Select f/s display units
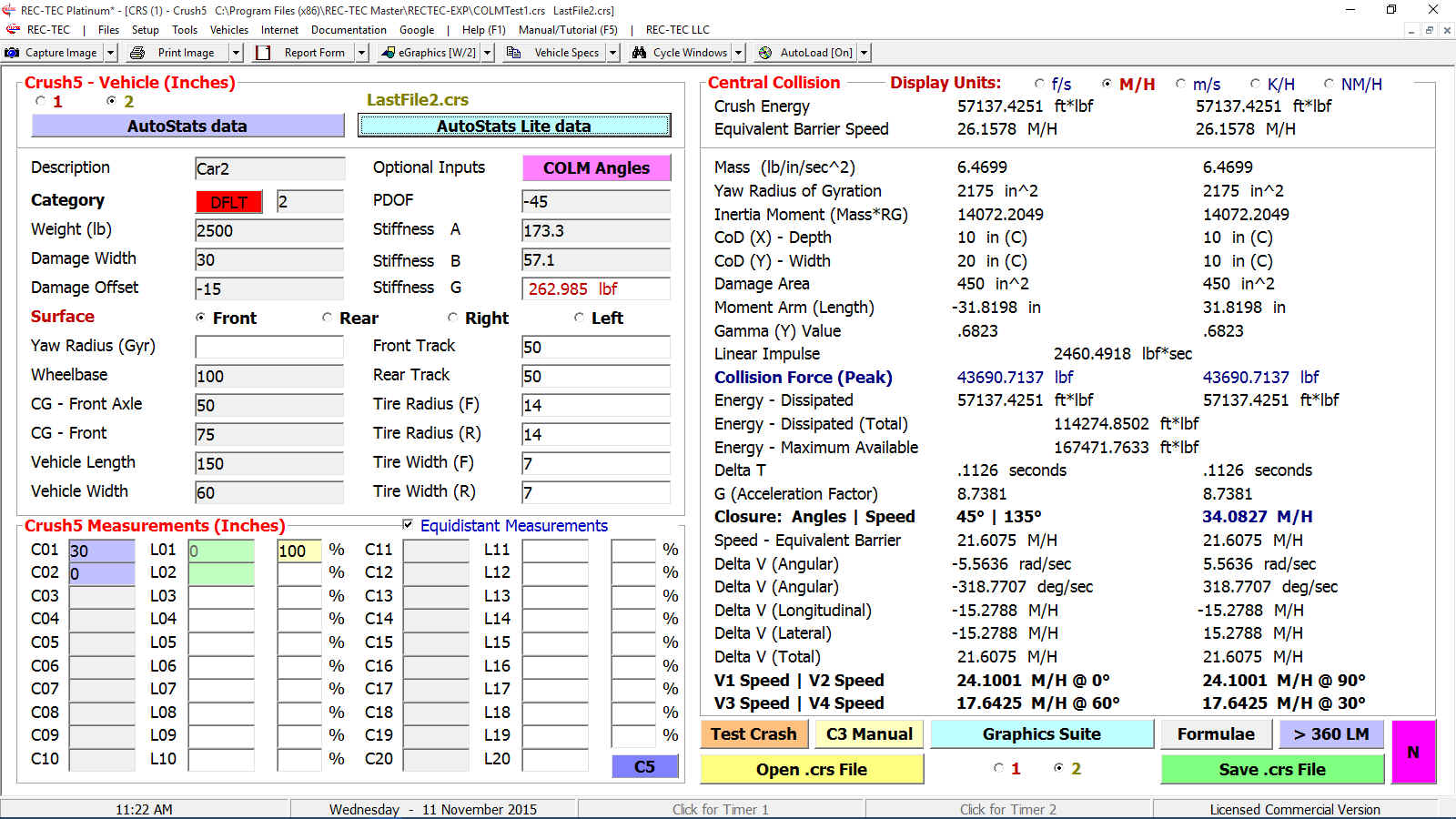 [x=1039, y=84]
